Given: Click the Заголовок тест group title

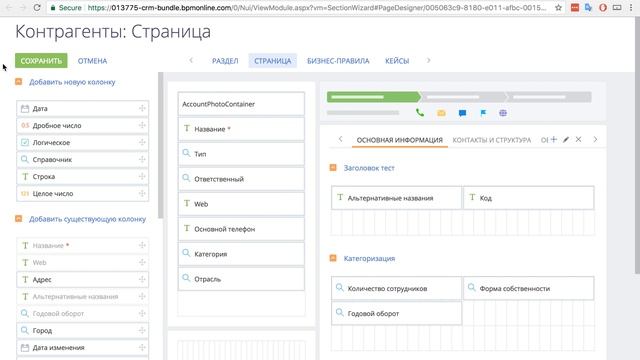Looking at the screenshot, I should click(369, 168).
